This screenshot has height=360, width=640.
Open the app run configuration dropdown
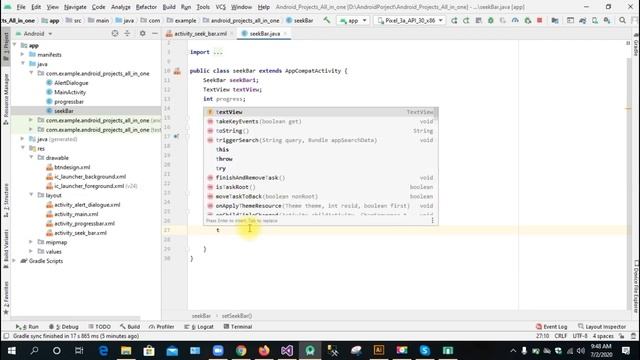[353, 20]
